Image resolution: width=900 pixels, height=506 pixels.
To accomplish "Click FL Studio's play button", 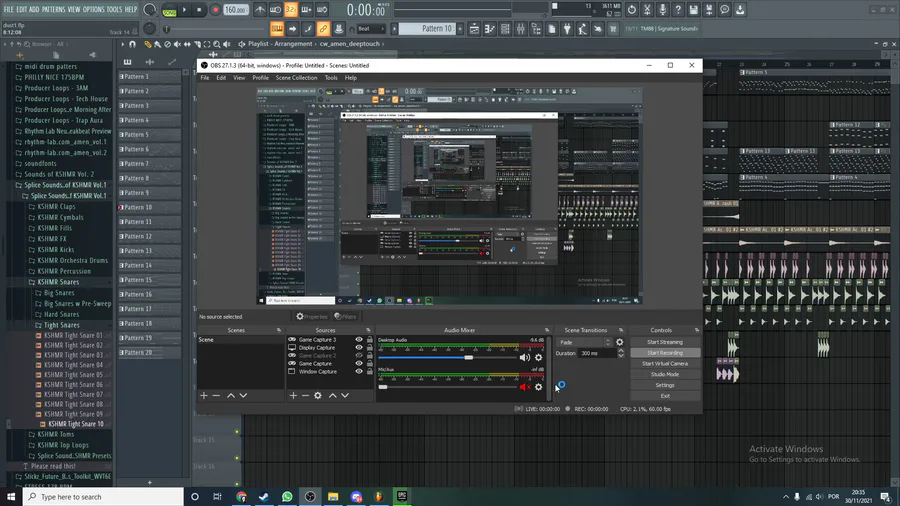I will point(184,10).
